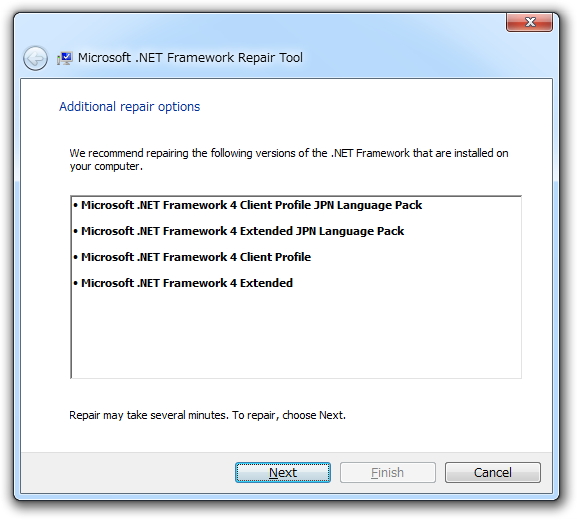Click the greyed-out Finish button
Image resolution: width=577 pixels, height=520 pixels.
(x=387, y=472)
